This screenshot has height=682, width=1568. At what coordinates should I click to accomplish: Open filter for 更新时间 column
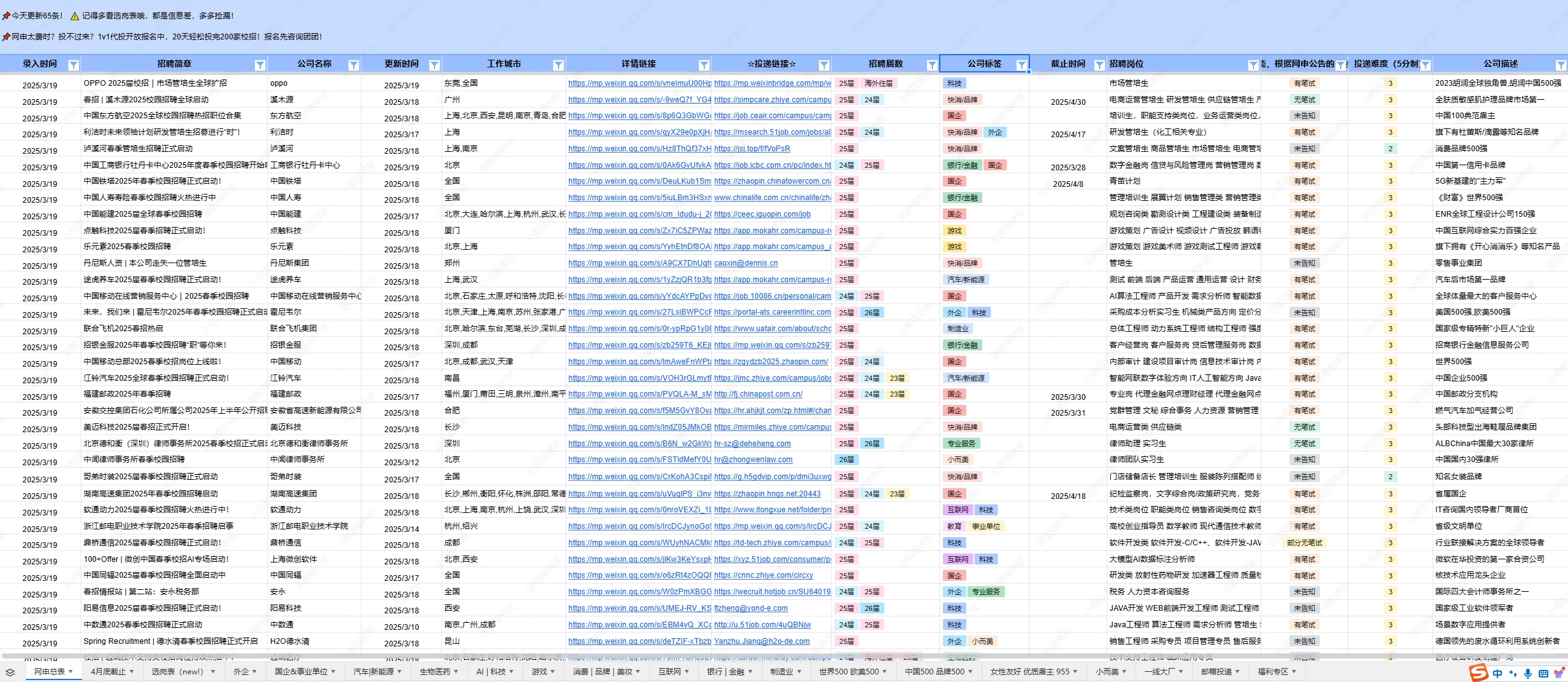[434, 65]
